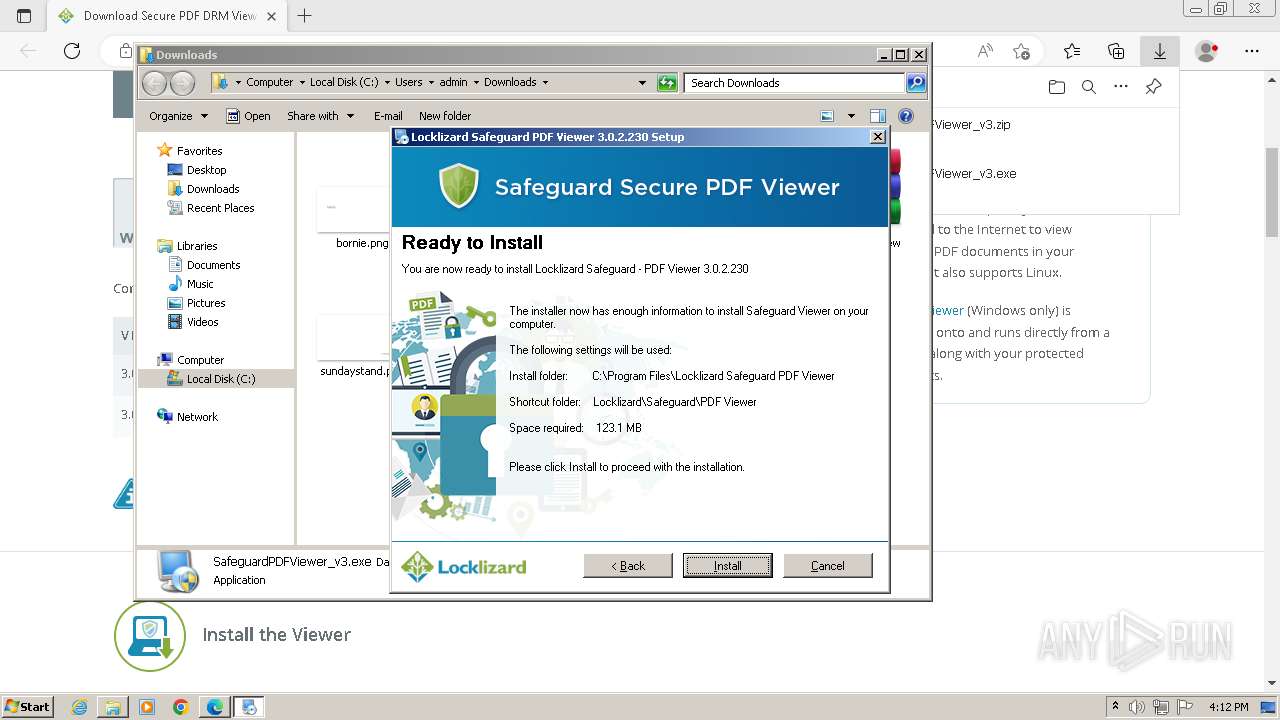This screenshot has height=720, width=1280.
Task: Open the view options dropdown arrow
Action: pyautogui.click(x=851, y=116)
